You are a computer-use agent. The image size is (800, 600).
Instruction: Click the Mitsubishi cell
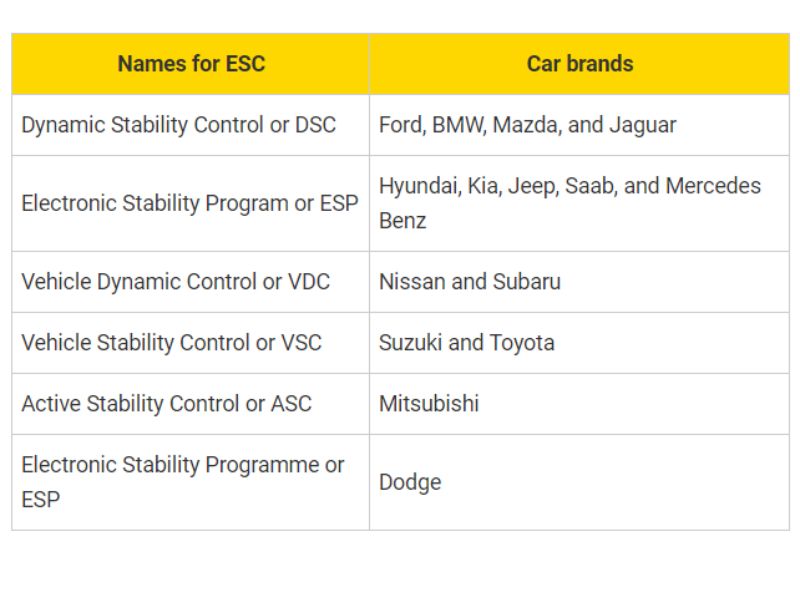(x=429, y=404)
